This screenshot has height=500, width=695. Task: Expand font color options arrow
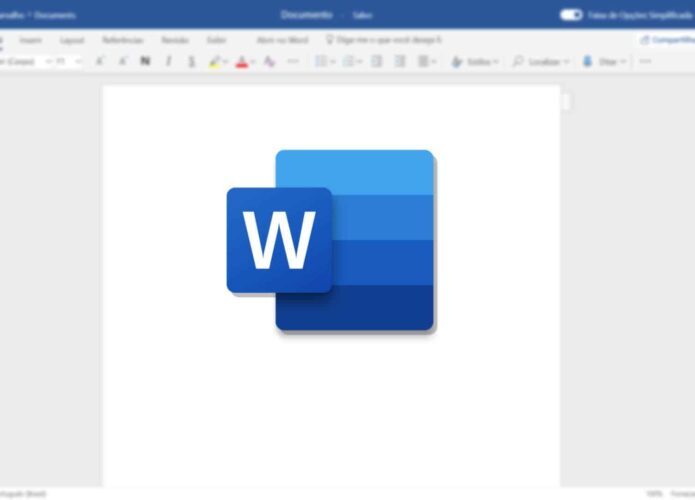253,62
